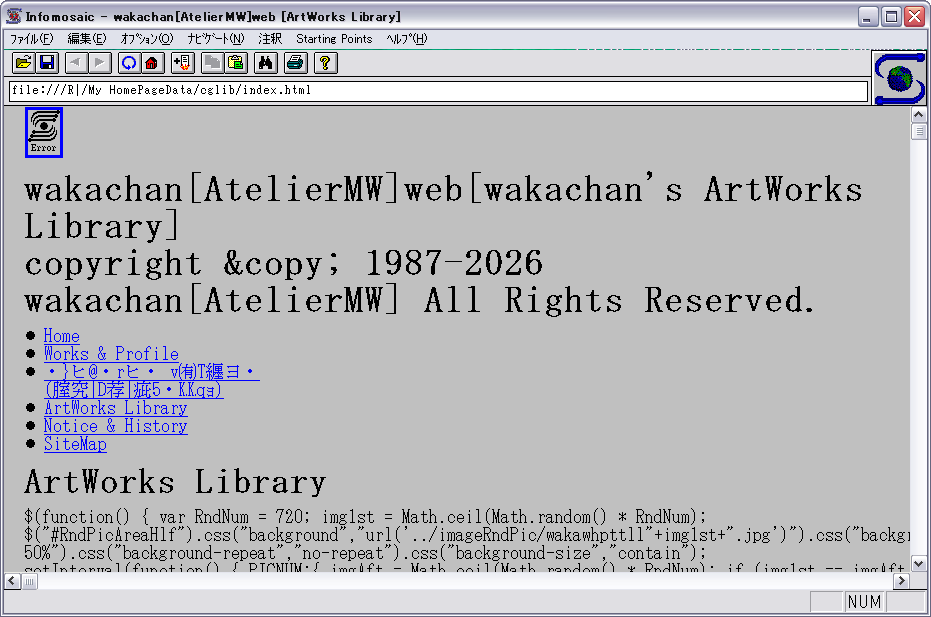
Task: Click the NUM indicator in status bar
Action: point(864,602)
